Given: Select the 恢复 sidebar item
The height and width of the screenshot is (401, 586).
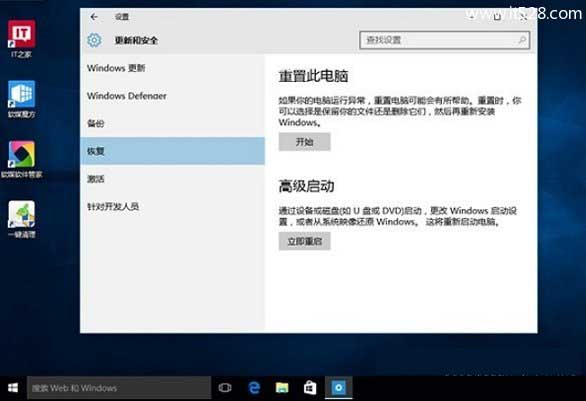Looking at the screenshot, I should 172,151.
